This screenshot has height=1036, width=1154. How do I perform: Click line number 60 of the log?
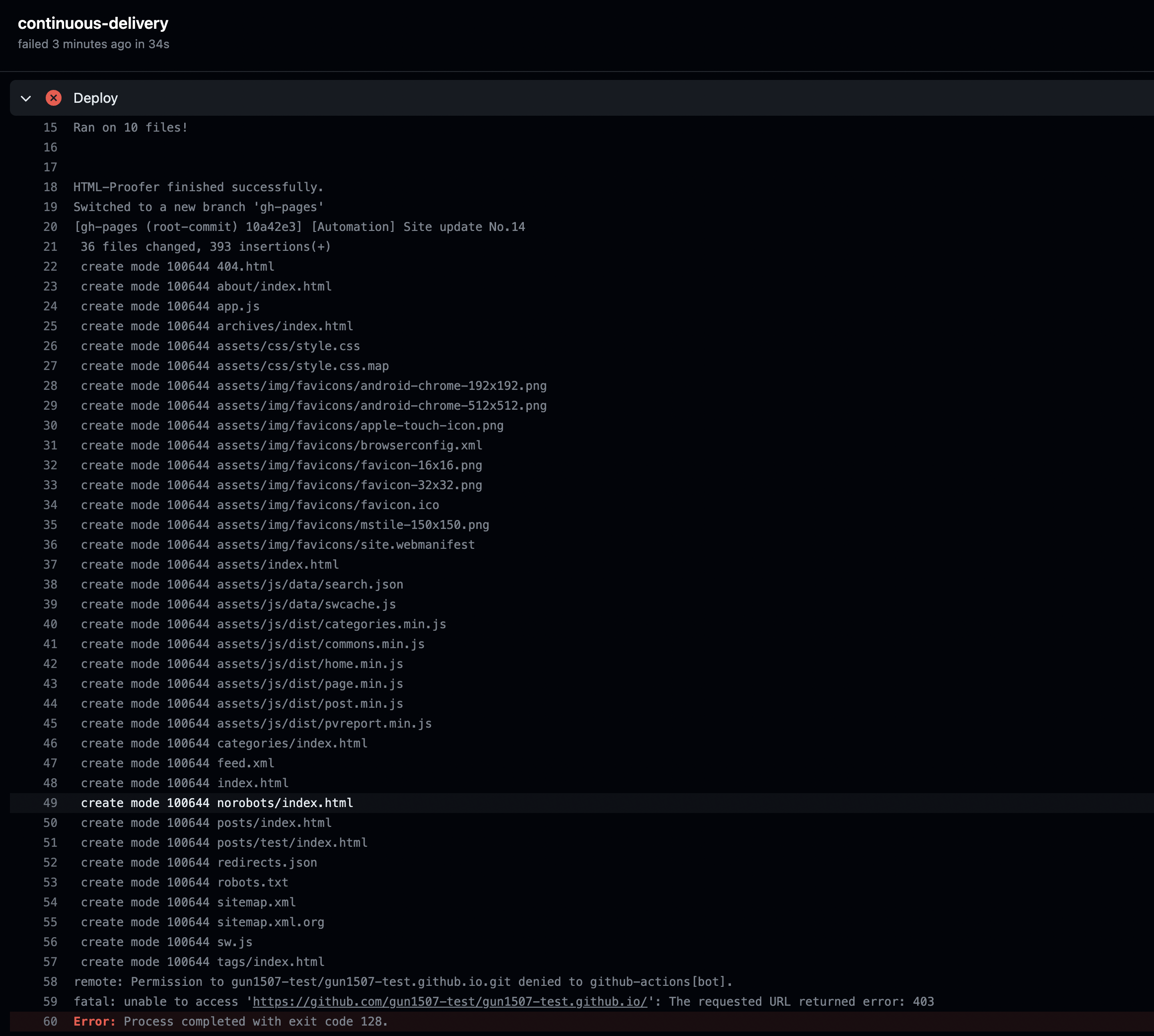click(50, 1021)
